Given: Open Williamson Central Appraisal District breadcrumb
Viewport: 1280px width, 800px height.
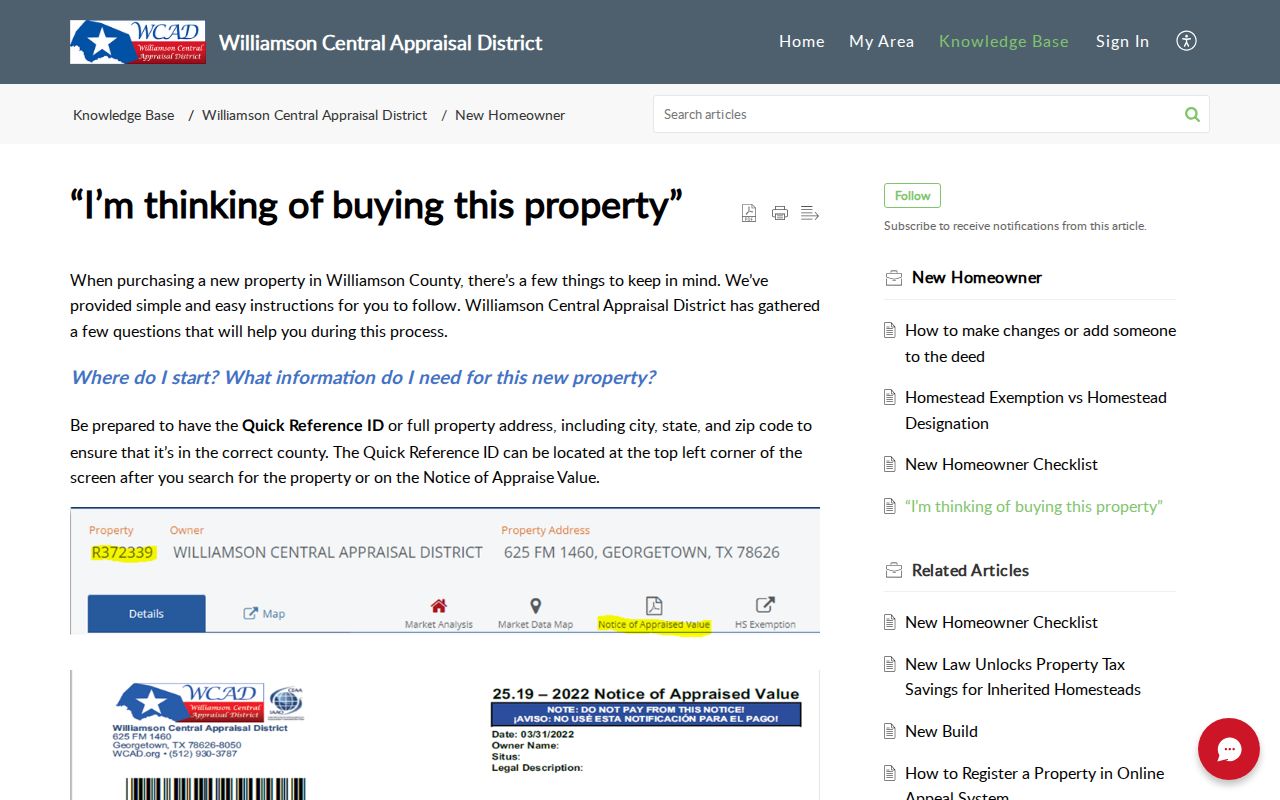Looking at the screenshot, I should coord(315,115).
